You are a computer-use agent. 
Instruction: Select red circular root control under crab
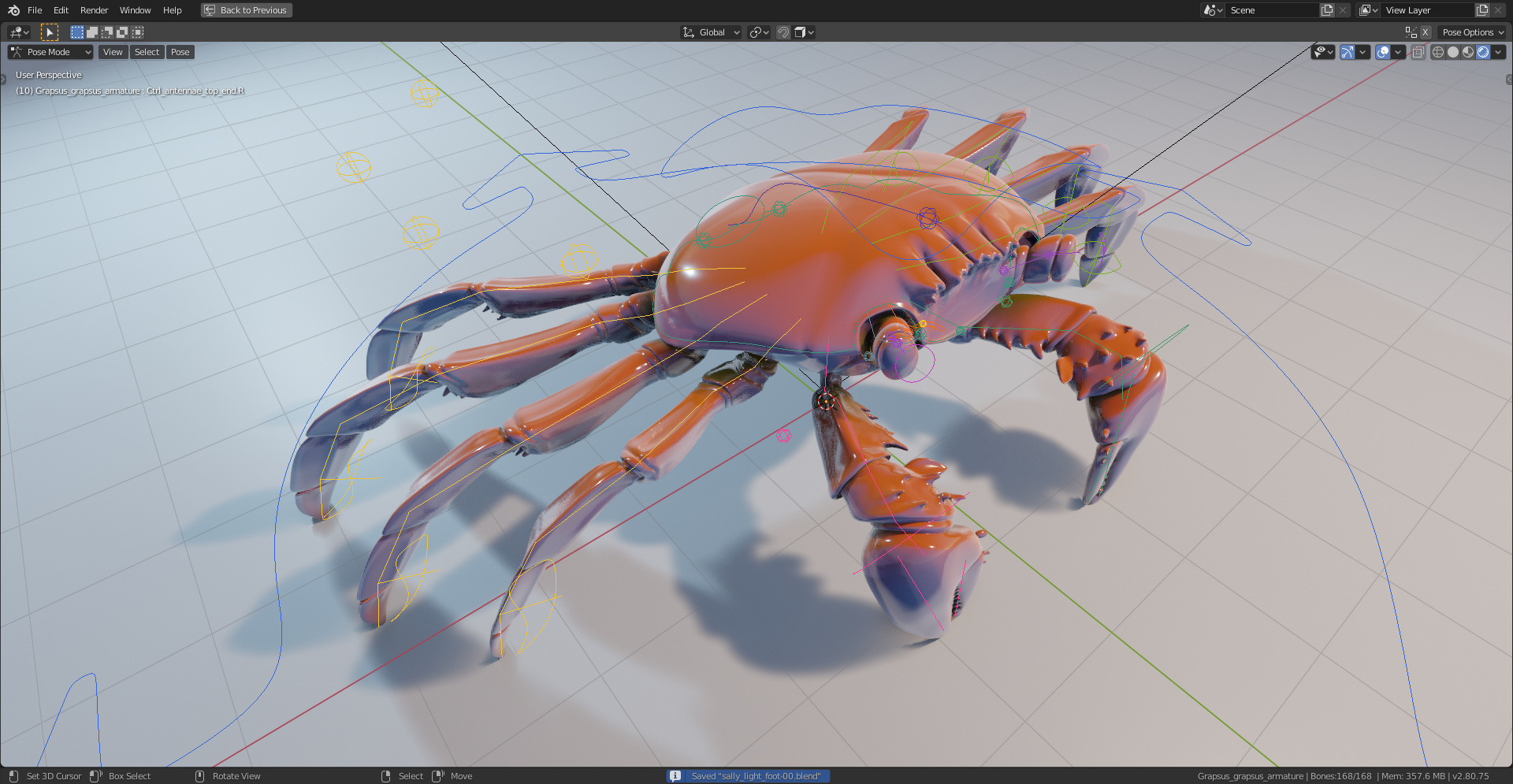(x=826, y=402)
